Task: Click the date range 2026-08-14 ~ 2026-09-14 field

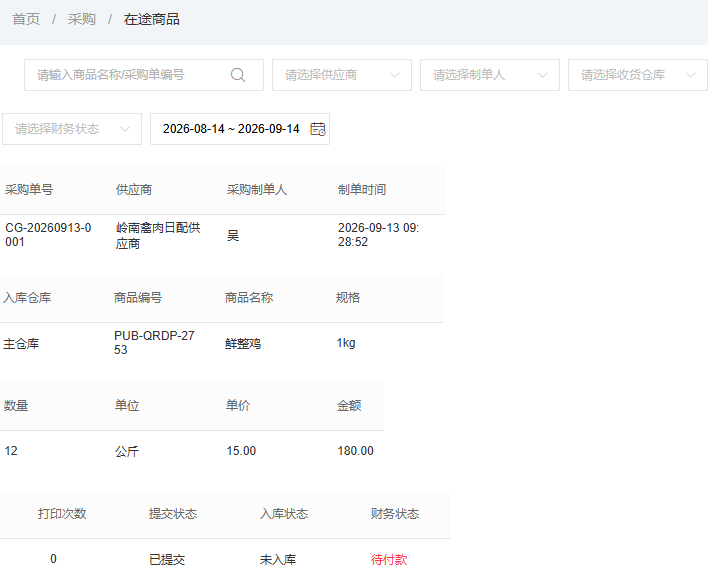Action: 240,129
